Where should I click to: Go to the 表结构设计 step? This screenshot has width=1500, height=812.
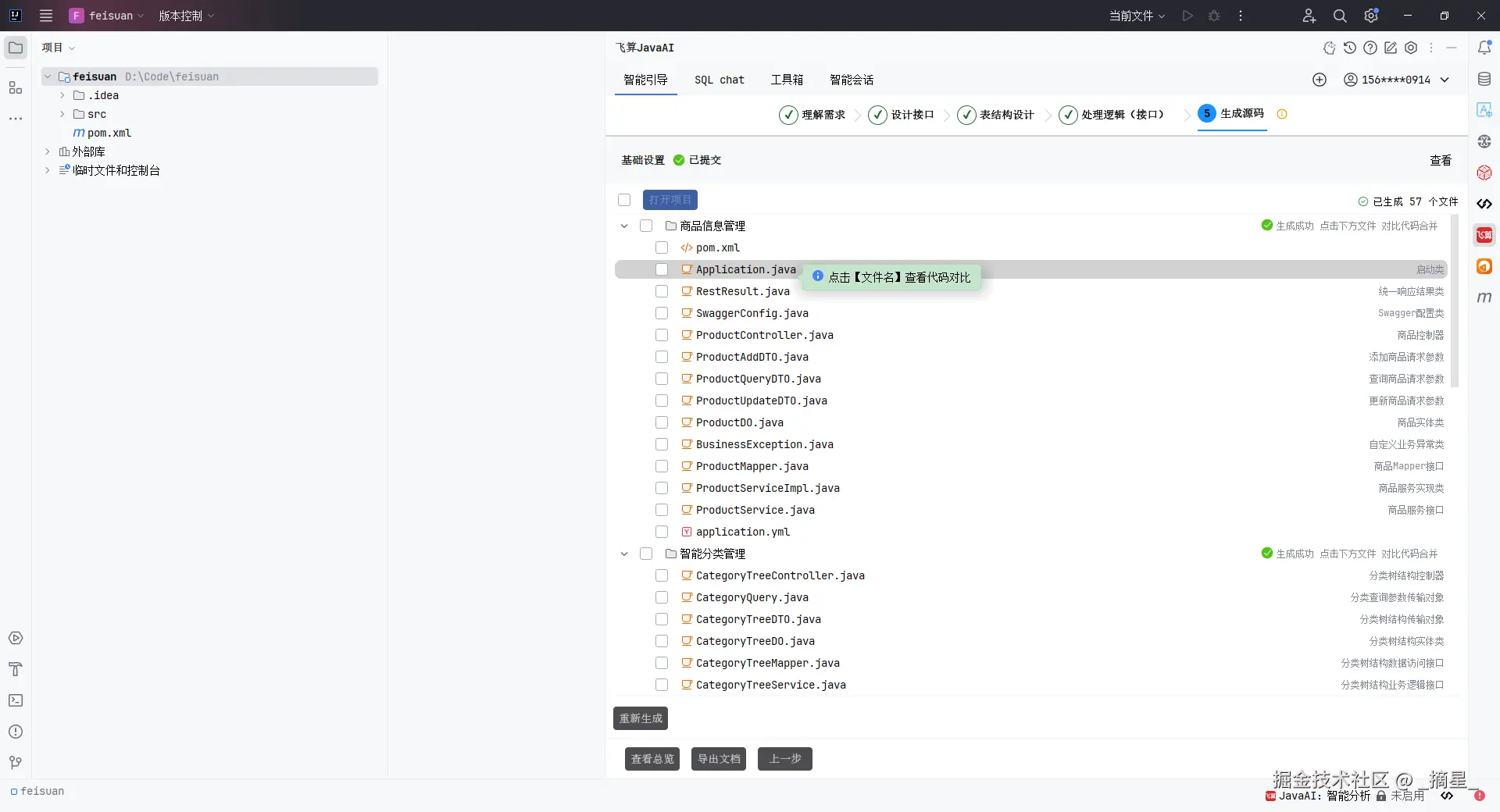[x=996, y=115]
